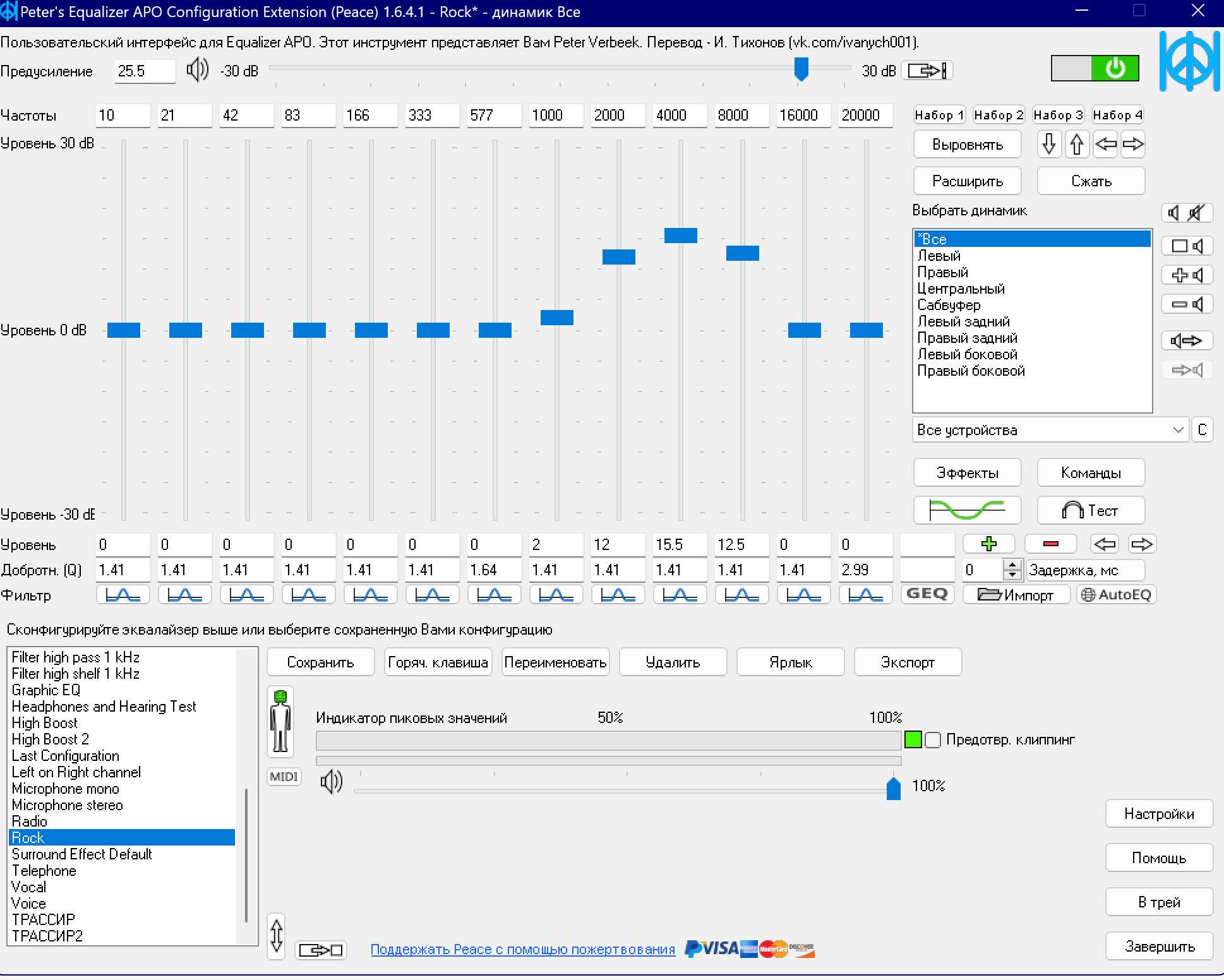Click the add speaker plus icon

1186,275
